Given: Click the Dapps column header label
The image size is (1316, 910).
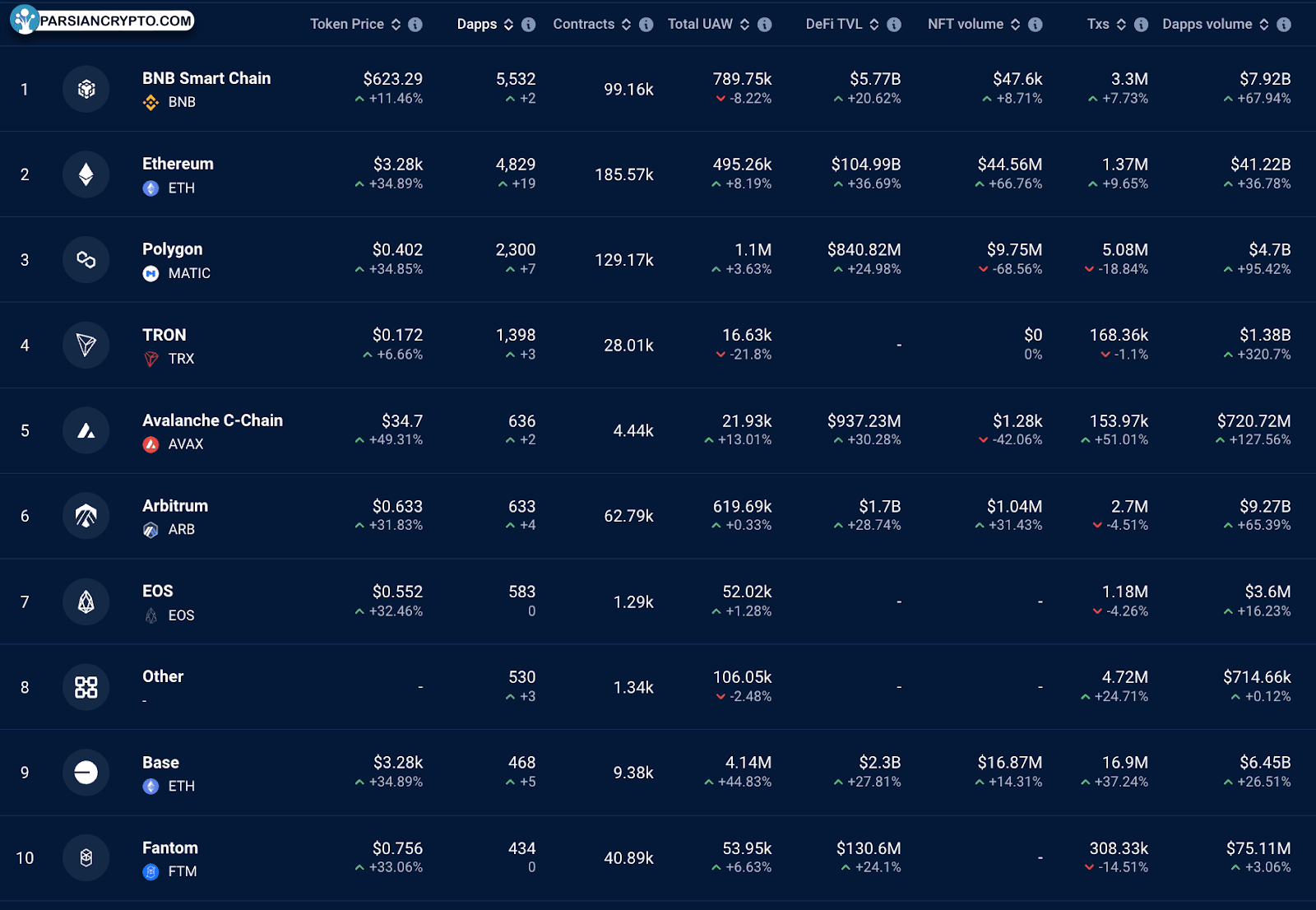Looking at the screenshot, I should [x=477, y=24].
